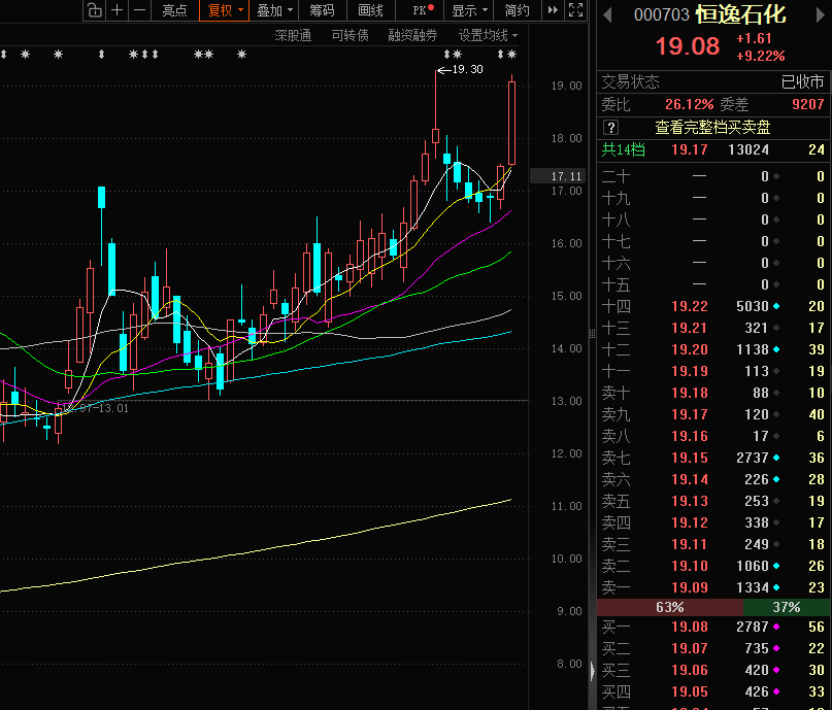Select 买二 price 19.07
The height and width of the screenshot is (710, 832).
[689, 648]
